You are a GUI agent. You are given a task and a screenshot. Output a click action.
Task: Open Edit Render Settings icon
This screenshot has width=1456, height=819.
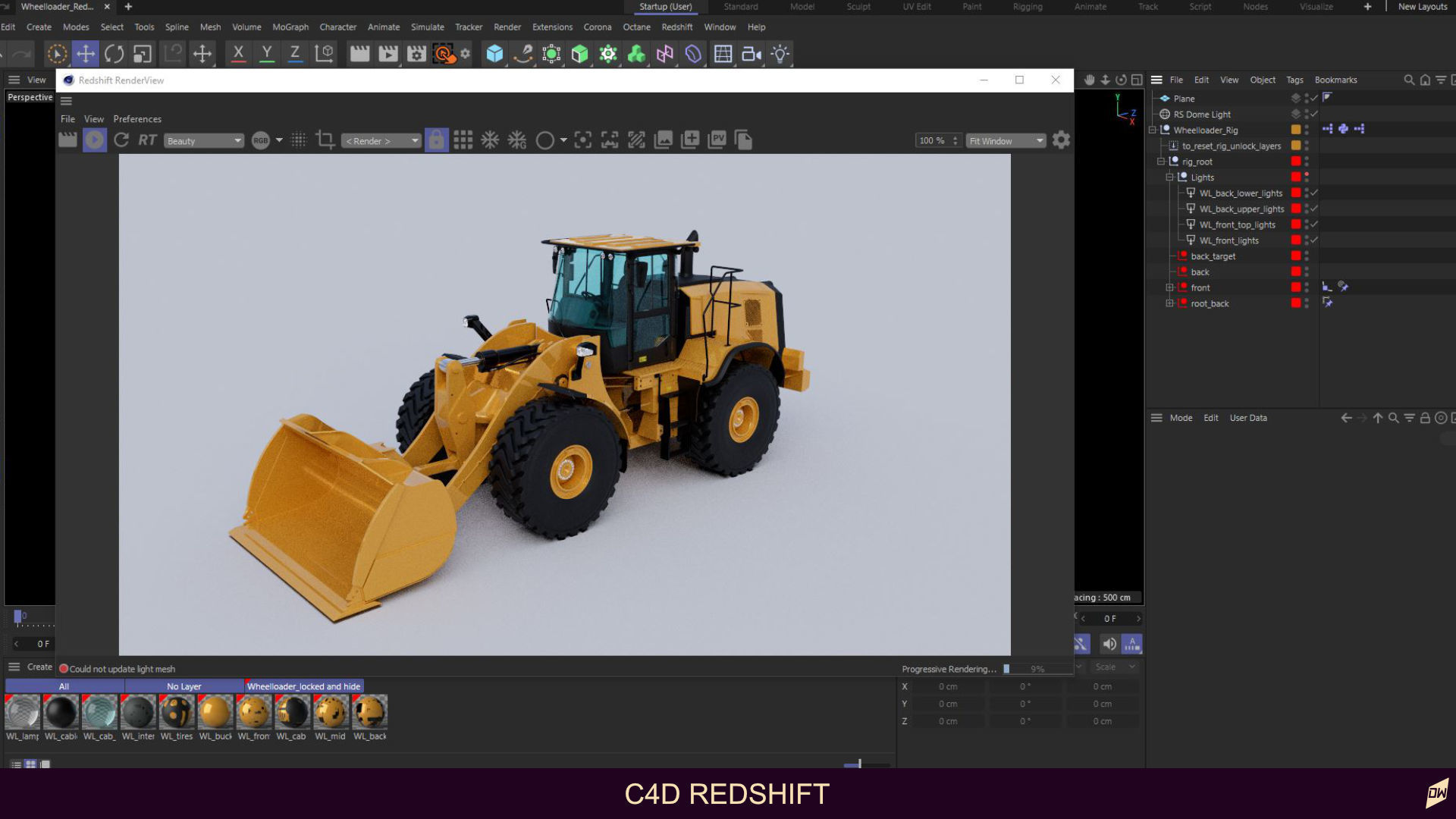click(x=416, y=54)
